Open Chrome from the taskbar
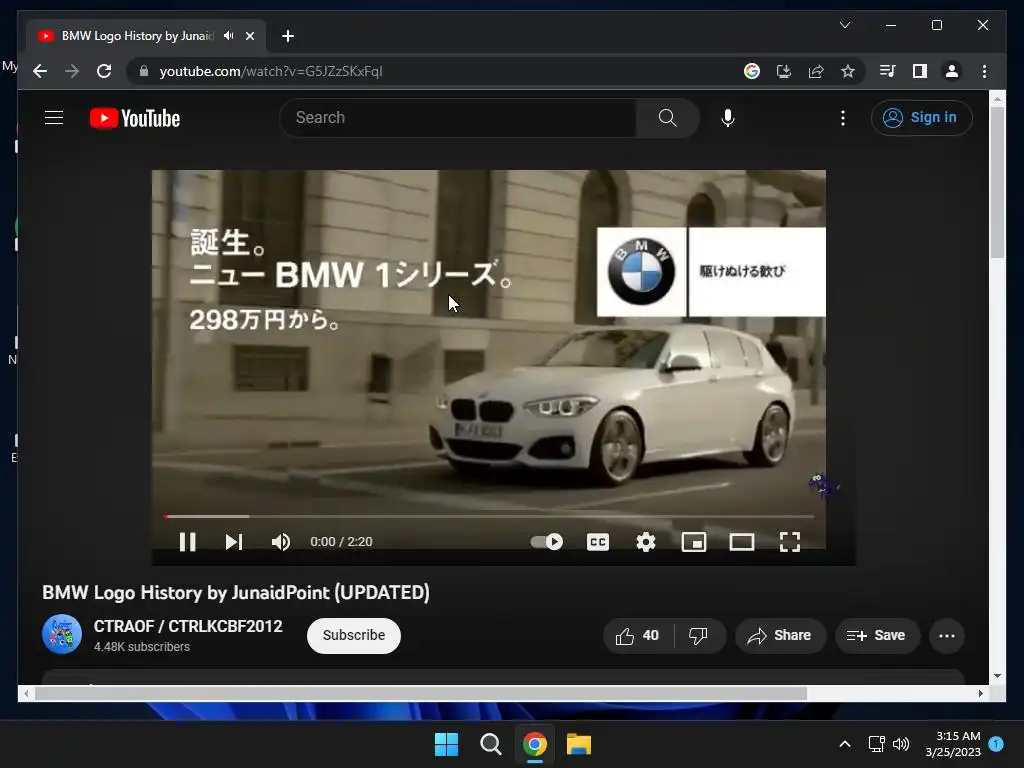1024x768 pixels. tap(535, 744)
